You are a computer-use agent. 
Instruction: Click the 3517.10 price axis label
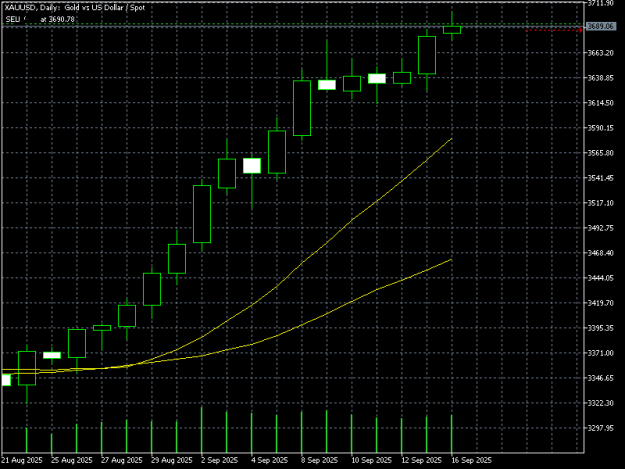[601, 203]
